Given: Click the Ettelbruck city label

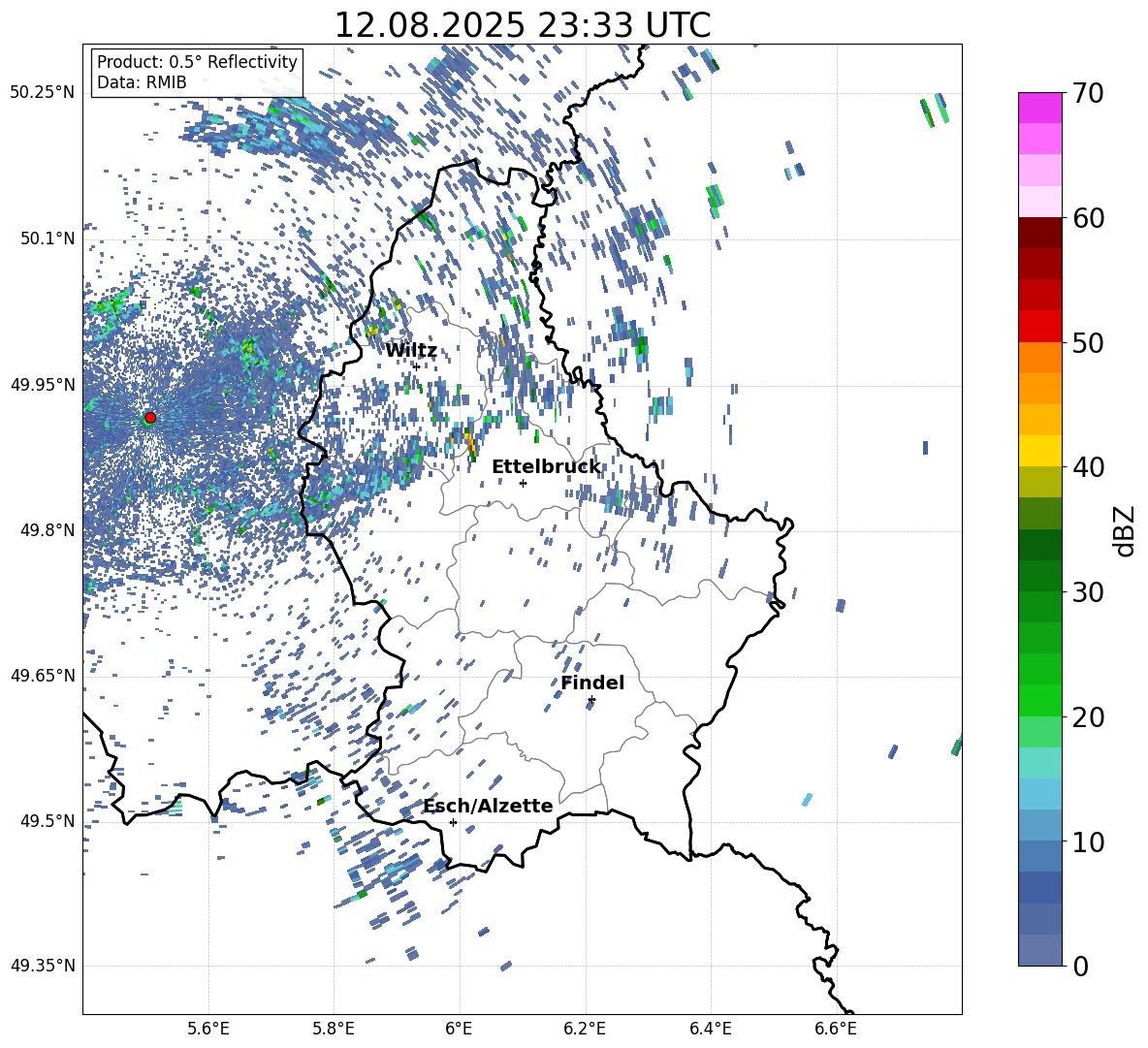Looking at the screenshot, I should 546,467.
